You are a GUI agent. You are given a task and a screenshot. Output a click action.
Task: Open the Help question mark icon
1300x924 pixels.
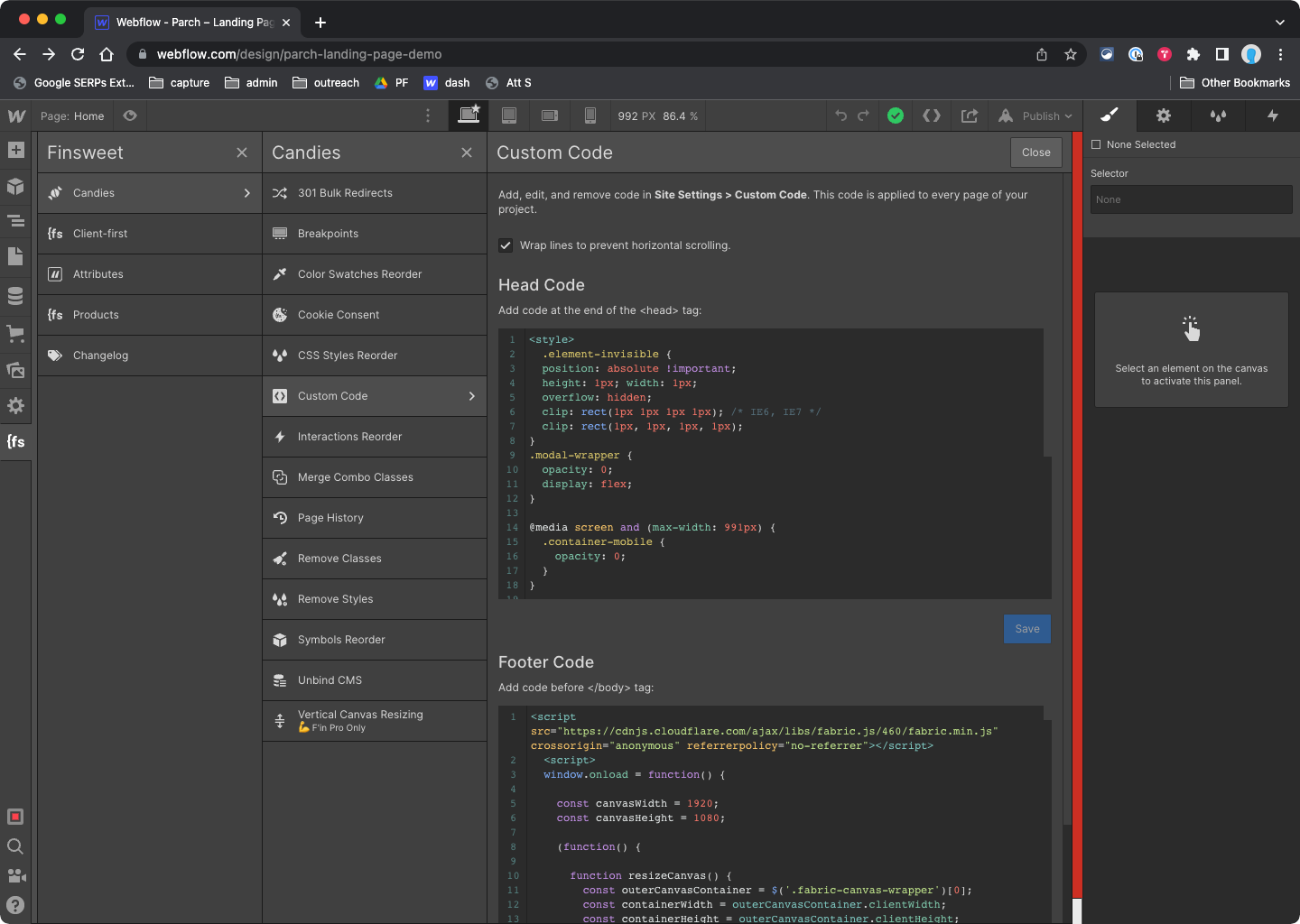15,905
